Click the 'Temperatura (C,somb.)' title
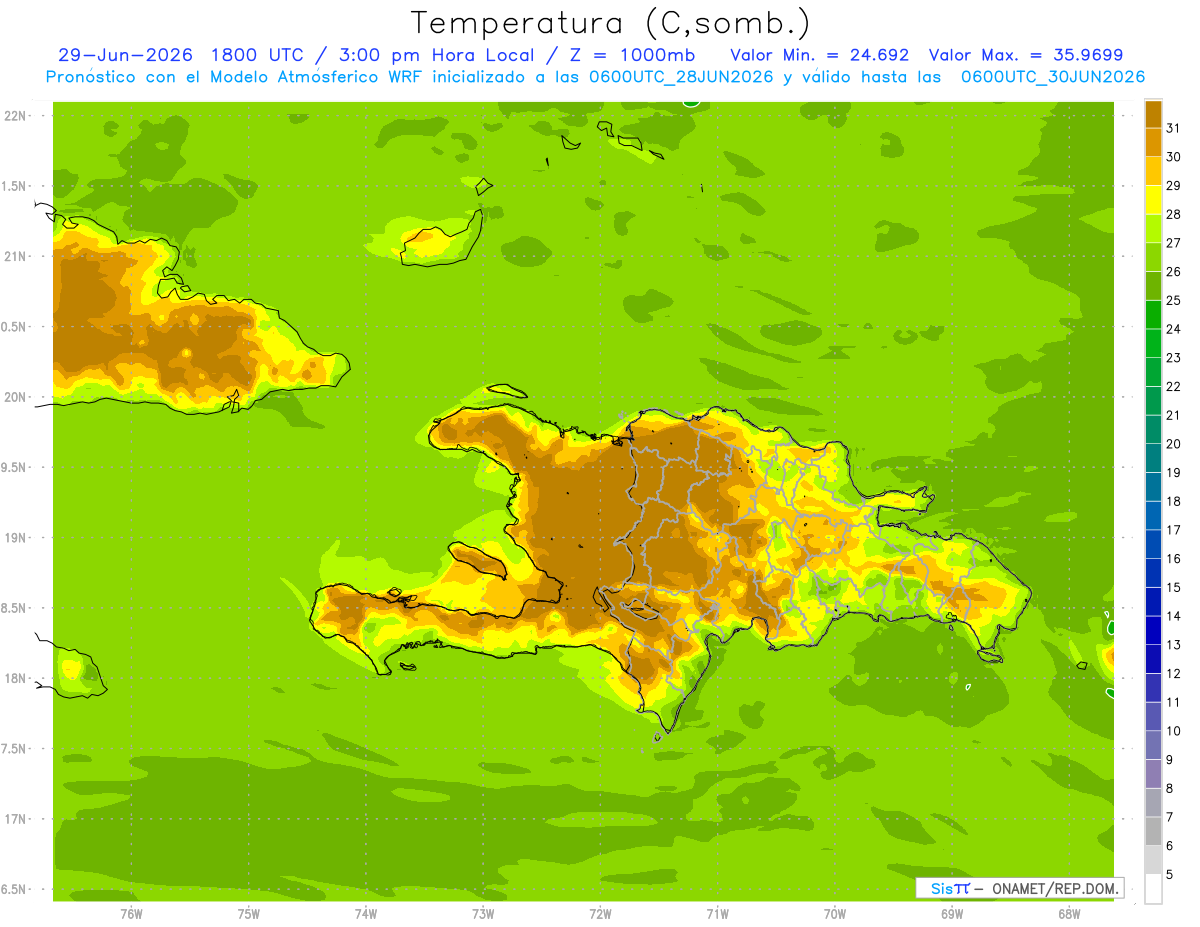The image size is (1200, 927). click(x=610, y=24)
